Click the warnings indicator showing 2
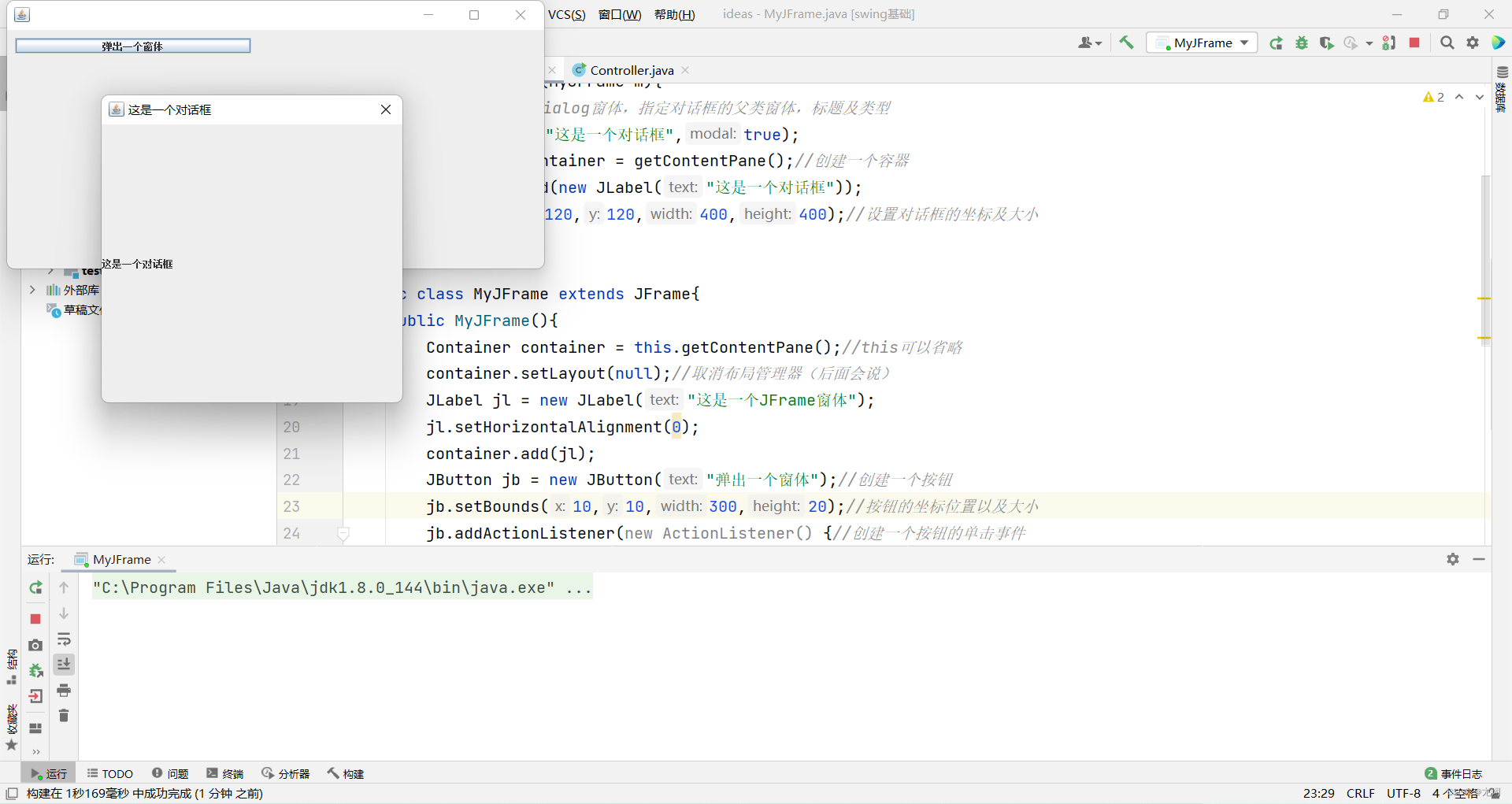Image resolution: width=1512 pixels, height=804 pixels. [x=1433, y=97]
